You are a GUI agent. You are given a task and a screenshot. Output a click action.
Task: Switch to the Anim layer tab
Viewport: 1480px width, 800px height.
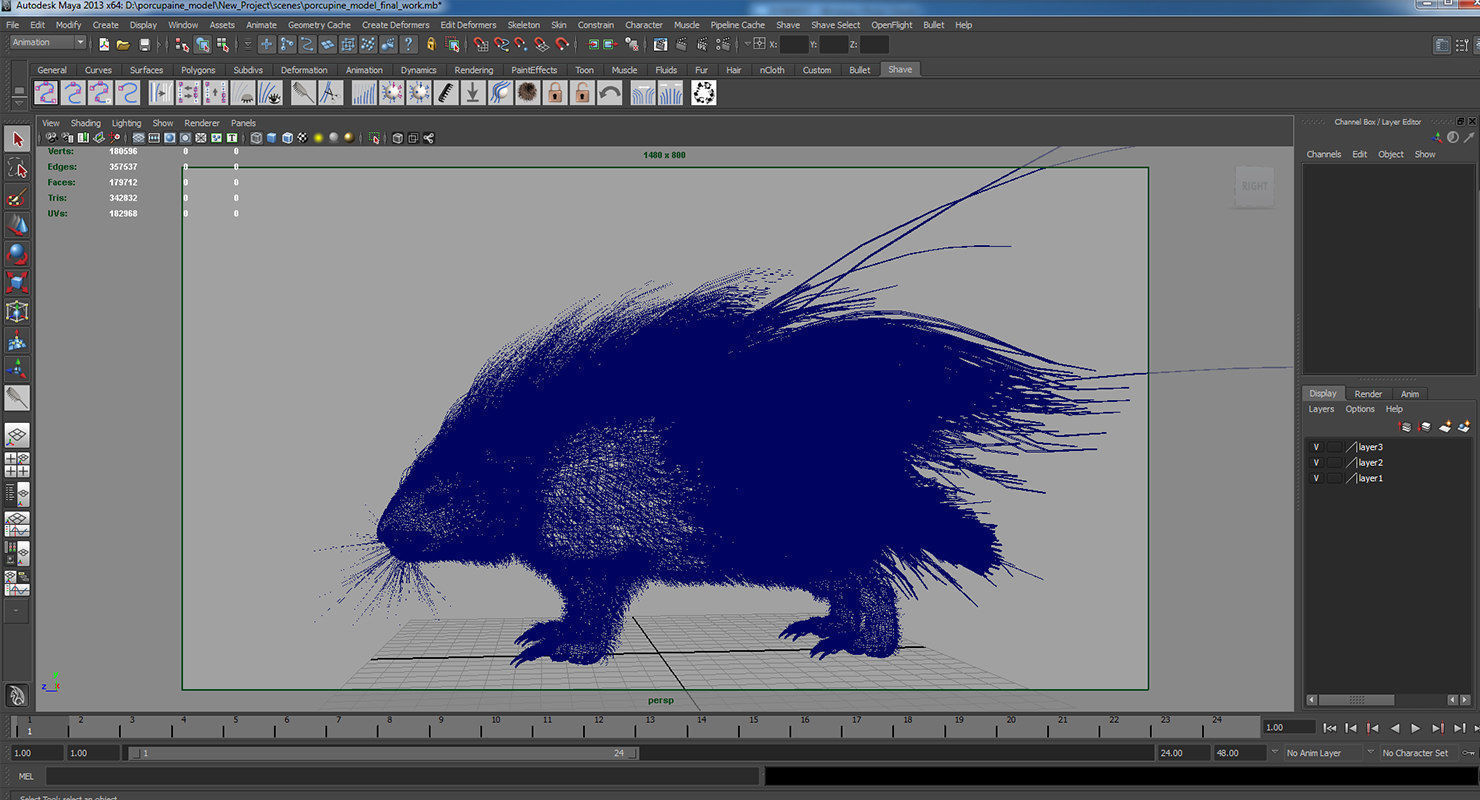(1409, 394)
